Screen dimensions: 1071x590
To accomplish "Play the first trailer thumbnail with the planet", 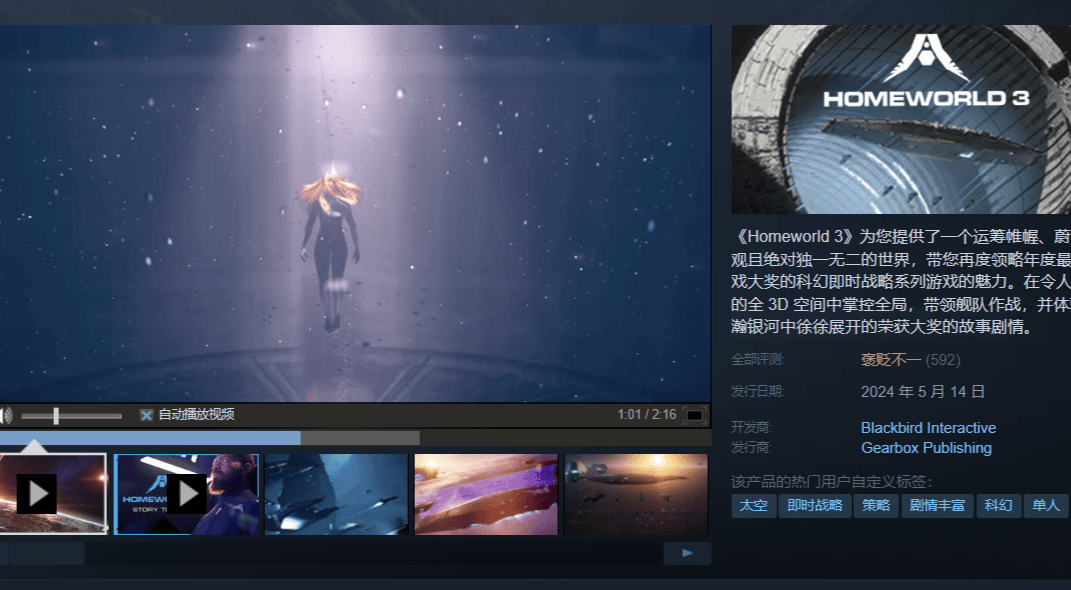I will pos(53,494).
